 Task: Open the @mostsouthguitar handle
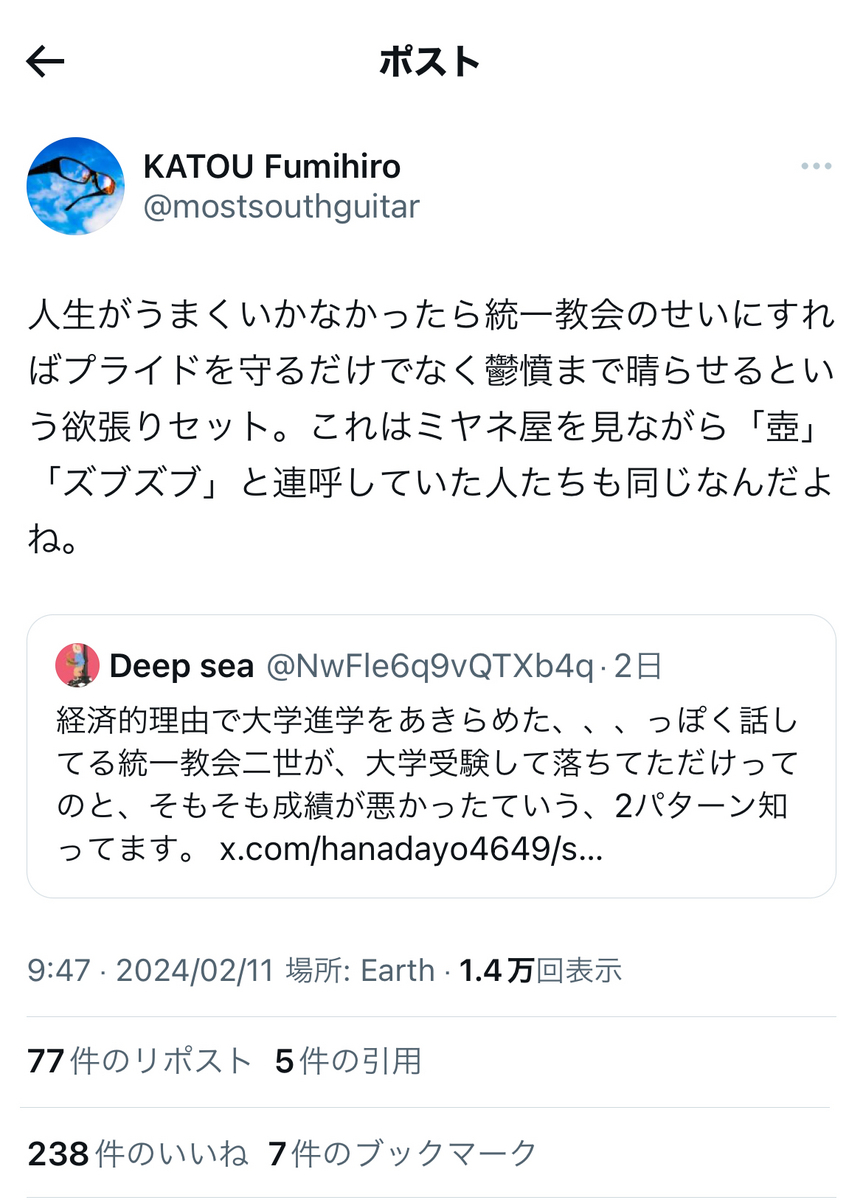pyautogui.click(x=282, y=207)
